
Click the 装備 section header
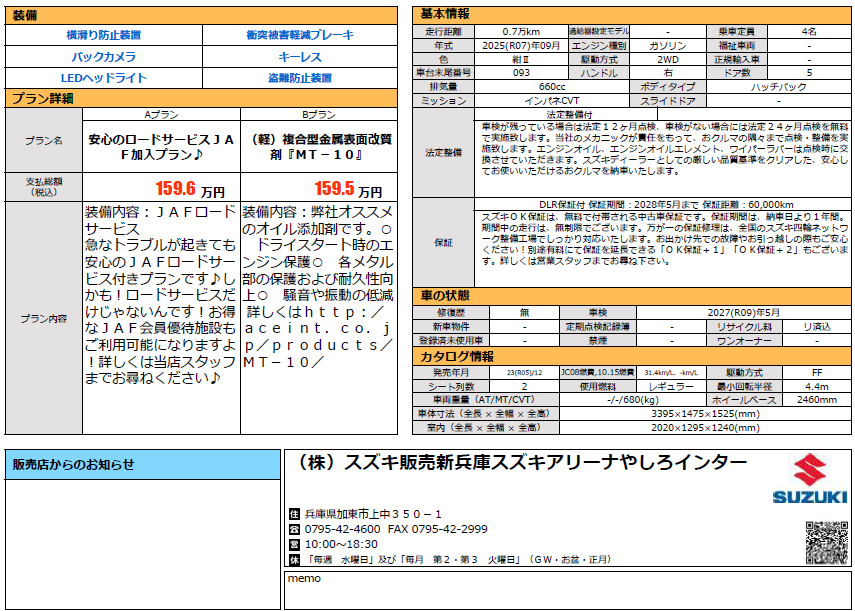pos(201,15)
